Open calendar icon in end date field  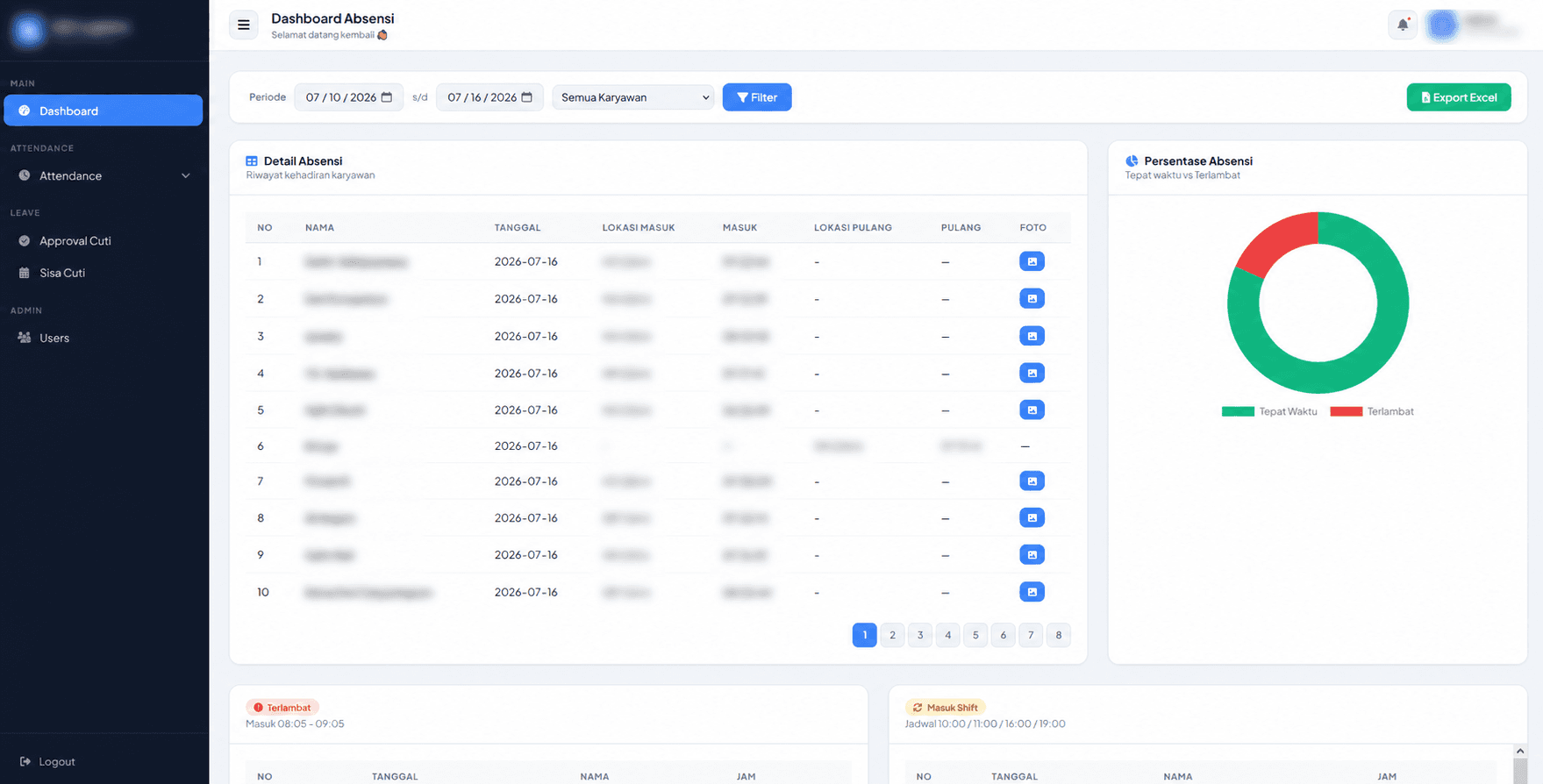pyautogui.click(x=527, y=97)
